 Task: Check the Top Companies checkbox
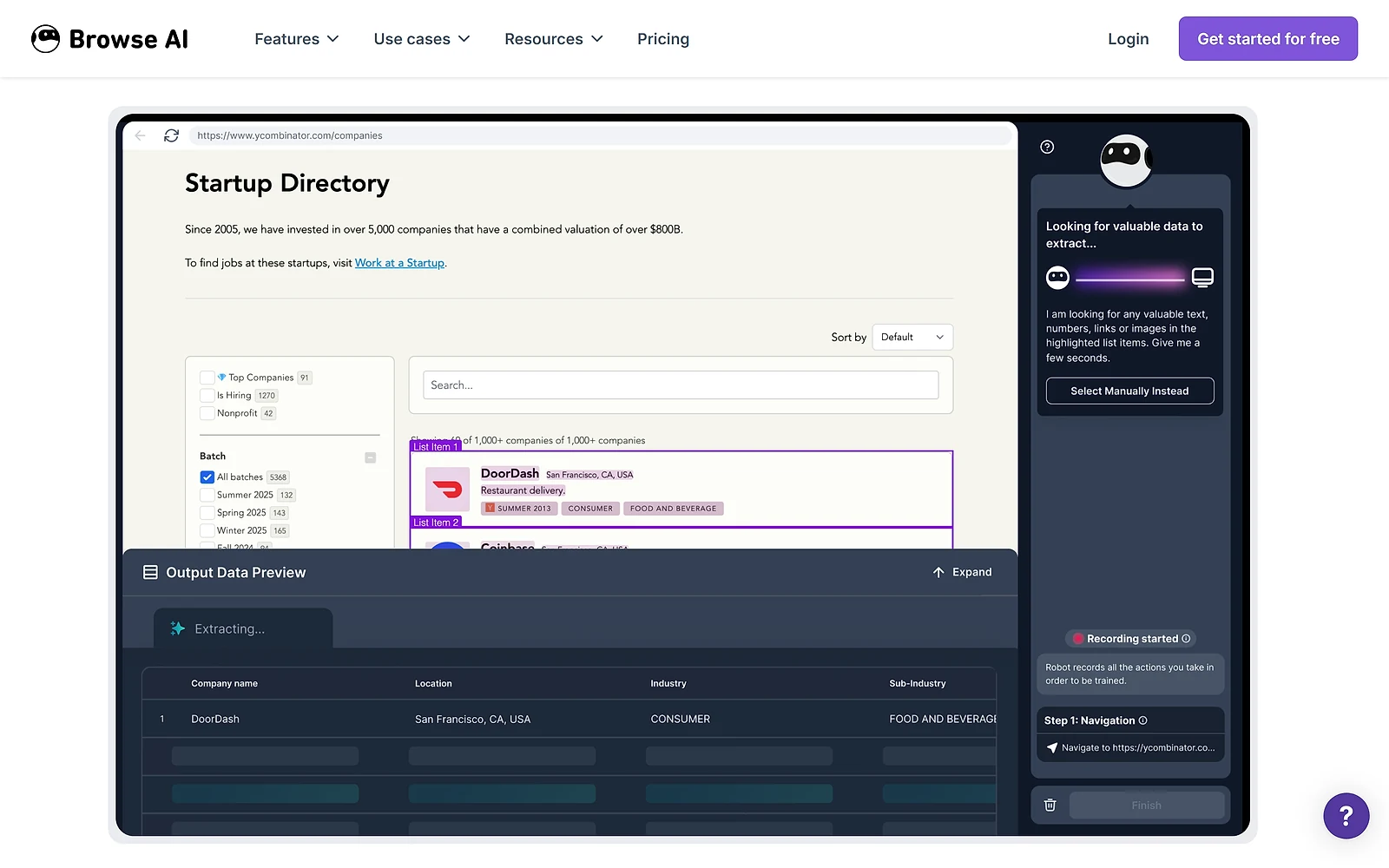(x=207, y=378)
